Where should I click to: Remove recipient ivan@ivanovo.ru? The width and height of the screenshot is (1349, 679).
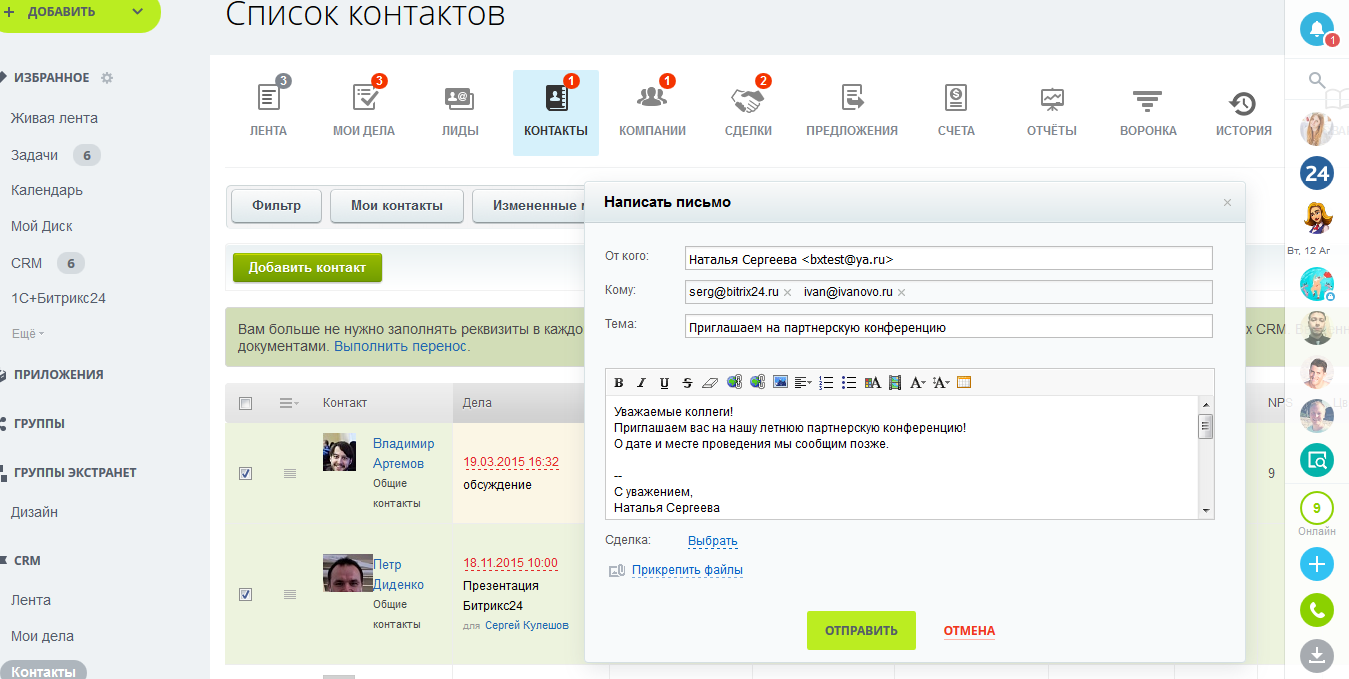[x=901, y=292]
